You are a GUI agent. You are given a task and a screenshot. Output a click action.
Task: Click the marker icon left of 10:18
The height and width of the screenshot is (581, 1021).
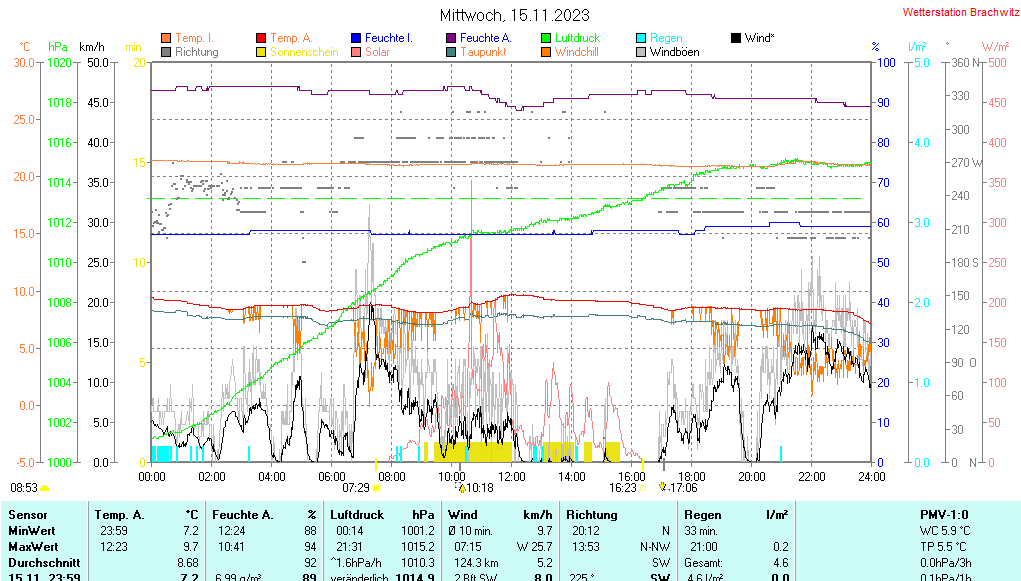461,488
